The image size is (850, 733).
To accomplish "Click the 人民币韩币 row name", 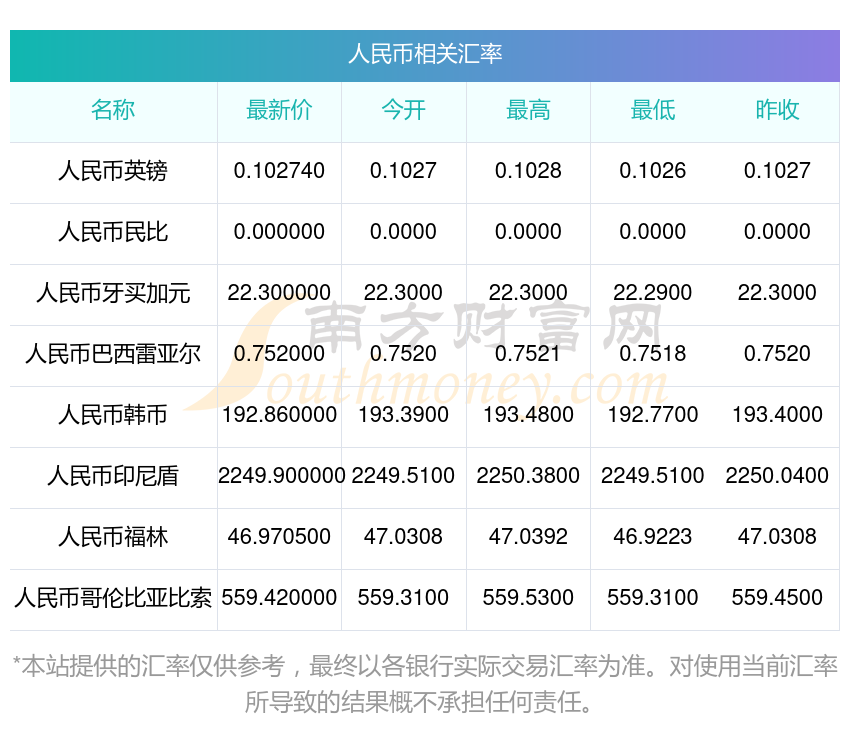I will pyautogui.click(x=113, y=415).
